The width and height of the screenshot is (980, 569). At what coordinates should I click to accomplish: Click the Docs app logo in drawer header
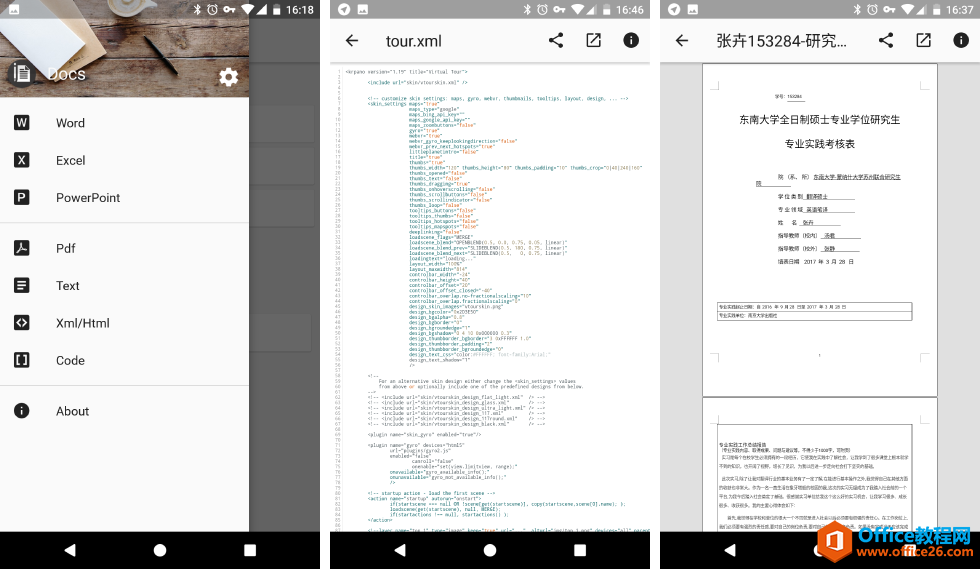point(22,74)
